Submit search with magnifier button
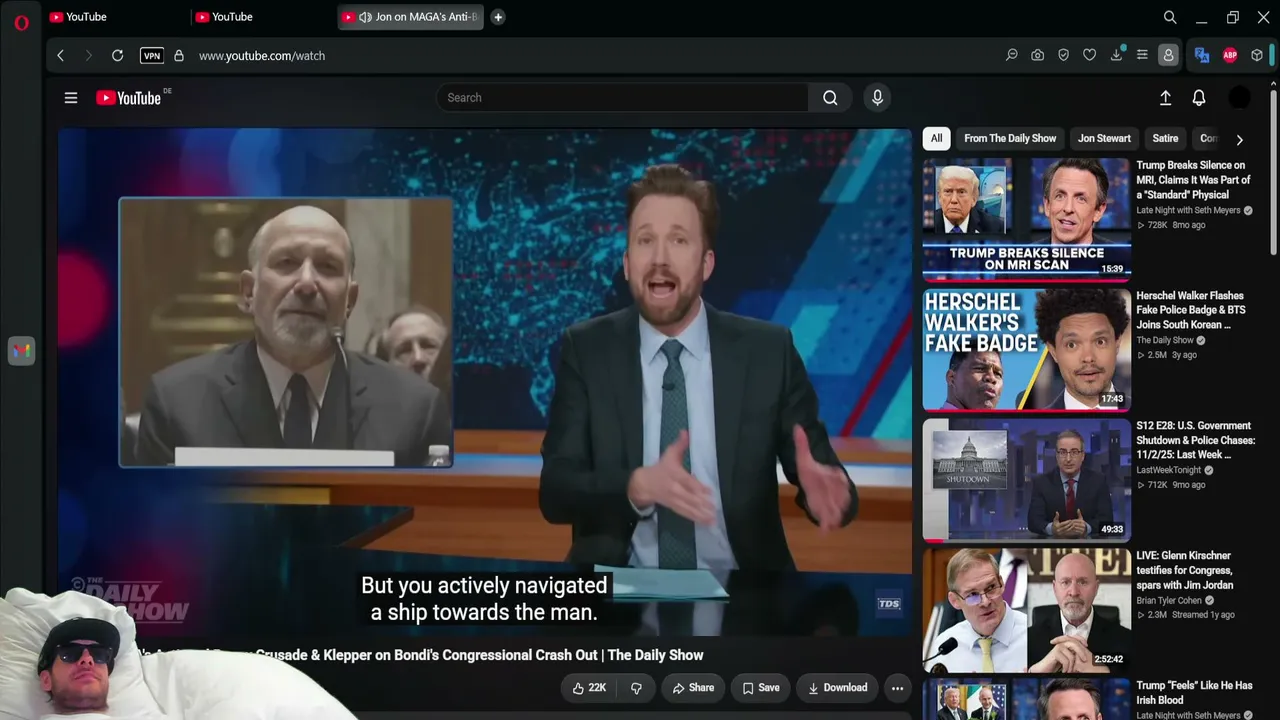 [x=830, y=98]
